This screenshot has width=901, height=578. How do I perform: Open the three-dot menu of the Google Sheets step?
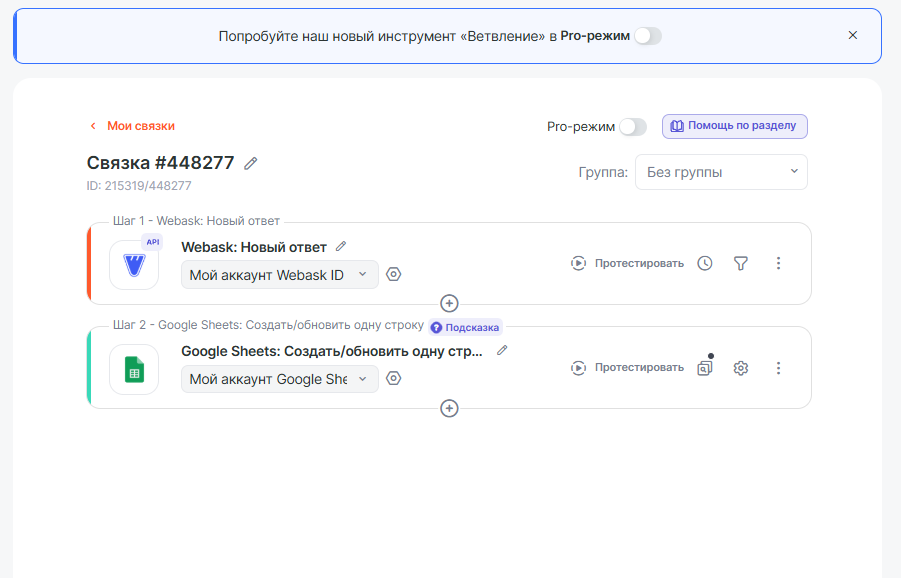(x=779, y=368)
